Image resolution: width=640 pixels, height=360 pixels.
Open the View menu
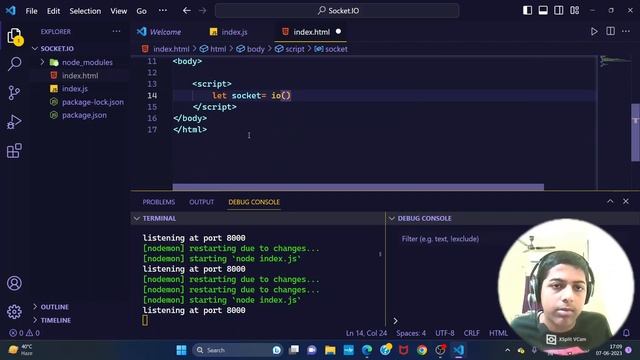click(118, 11)
